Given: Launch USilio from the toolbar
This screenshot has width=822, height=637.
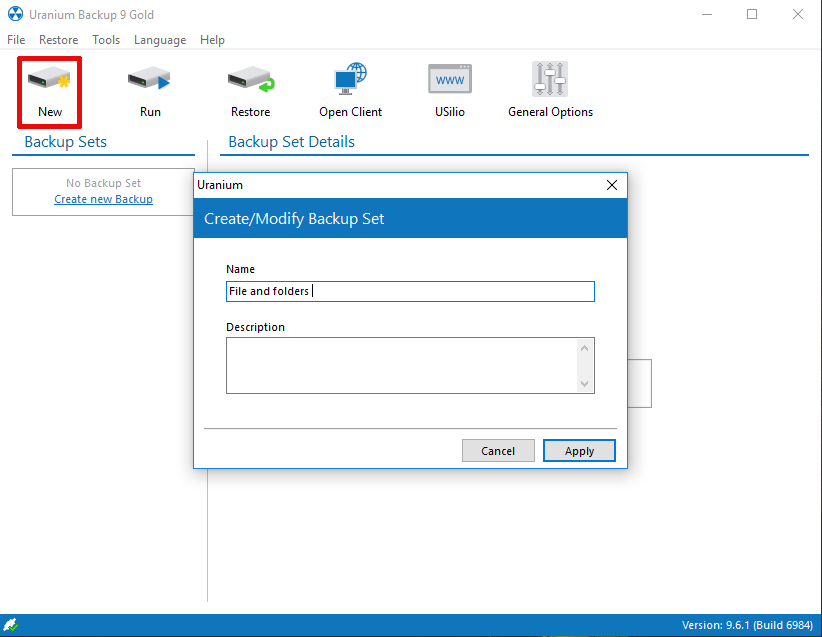Looking at the screenshot, I should [x=449, y=80].
